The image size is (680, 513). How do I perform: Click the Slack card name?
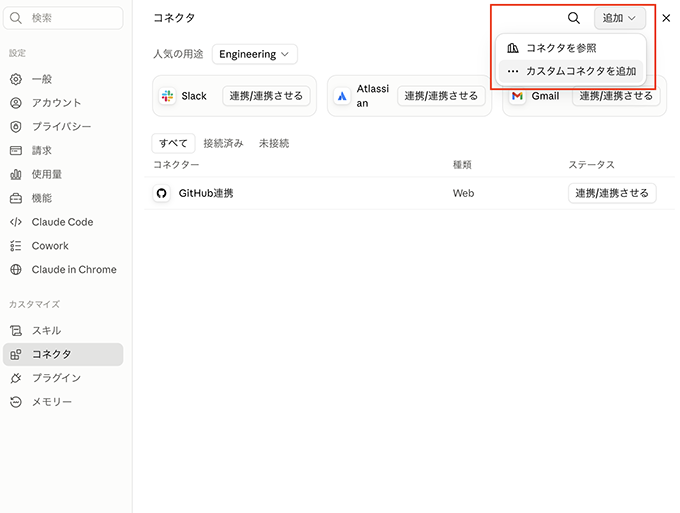(194, 96)
